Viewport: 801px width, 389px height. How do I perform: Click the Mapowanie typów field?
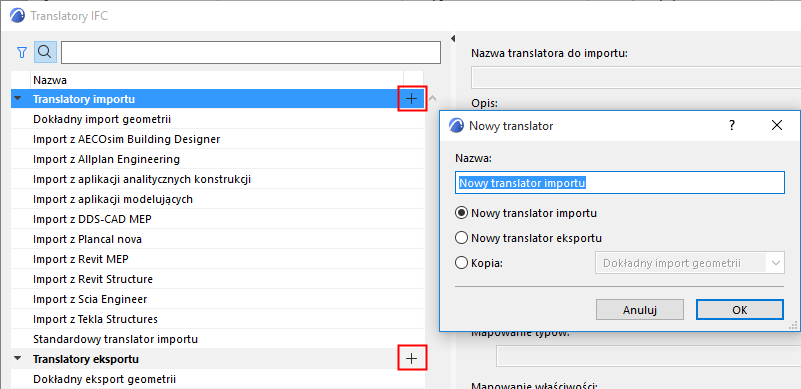click(648, 356)
